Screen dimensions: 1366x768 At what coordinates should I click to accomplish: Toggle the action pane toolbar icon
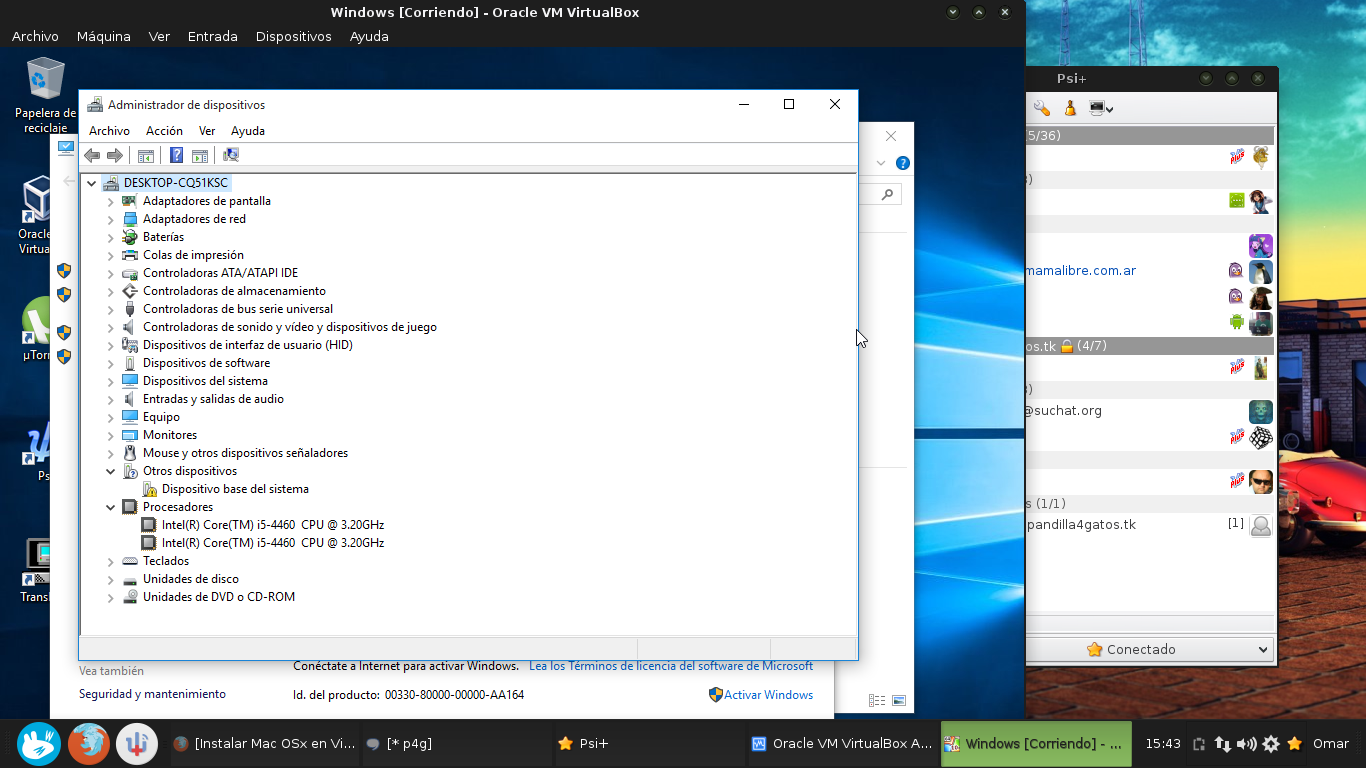click(x=199, y=155)
